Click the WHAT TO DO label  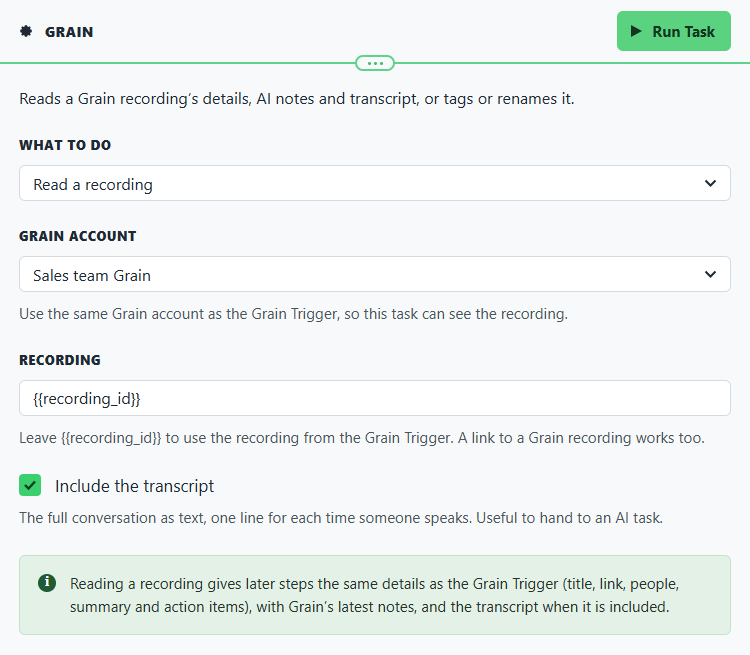(65, 145)
